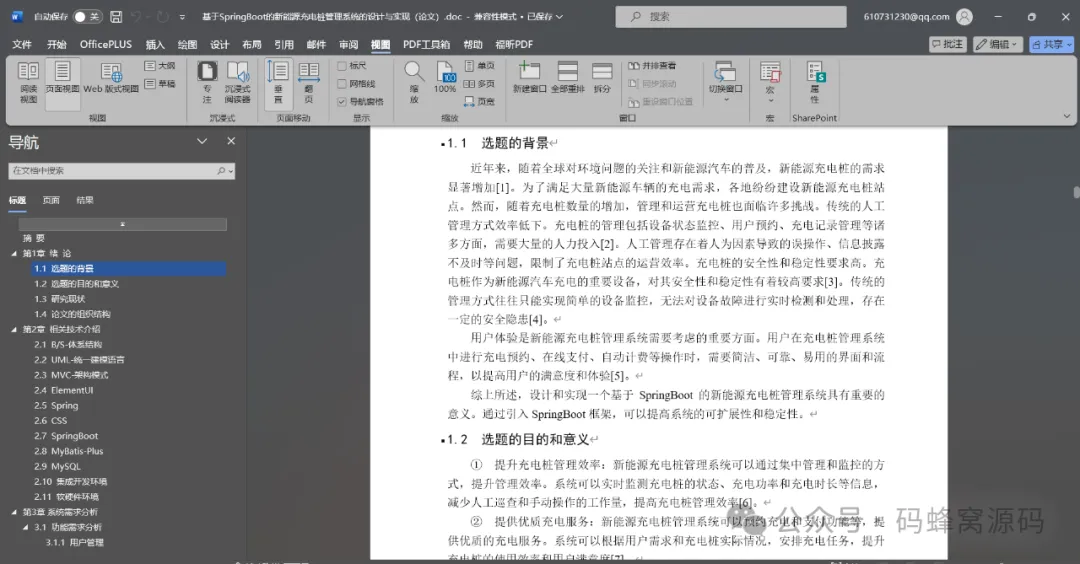Jump to 1.2 选题的目的和意义 heading
This screenshot has width=1080, height=564.
tap(76, 284)
